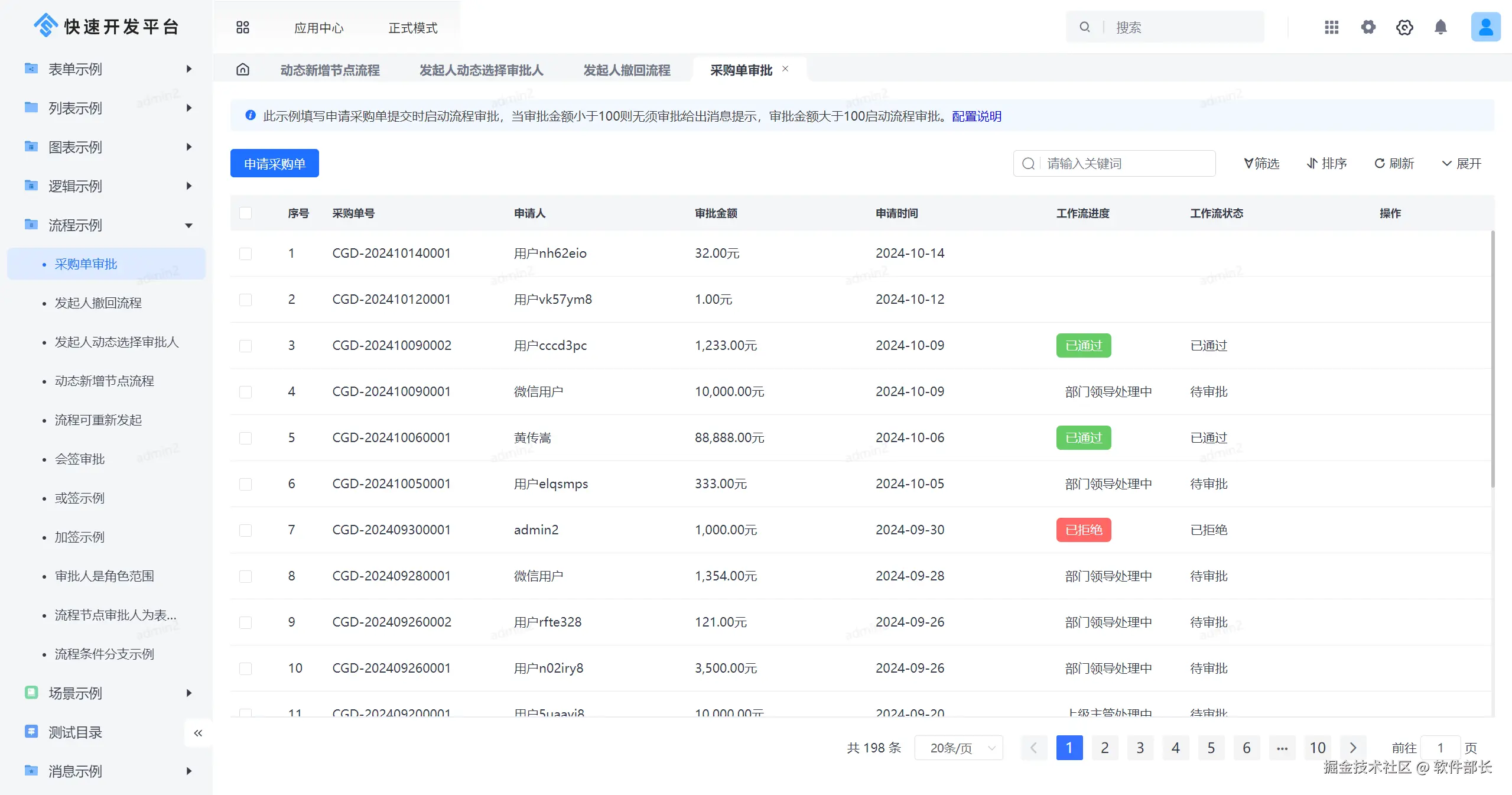
Task: Click the home icon in the tab bar
Action: click(243, 70)
